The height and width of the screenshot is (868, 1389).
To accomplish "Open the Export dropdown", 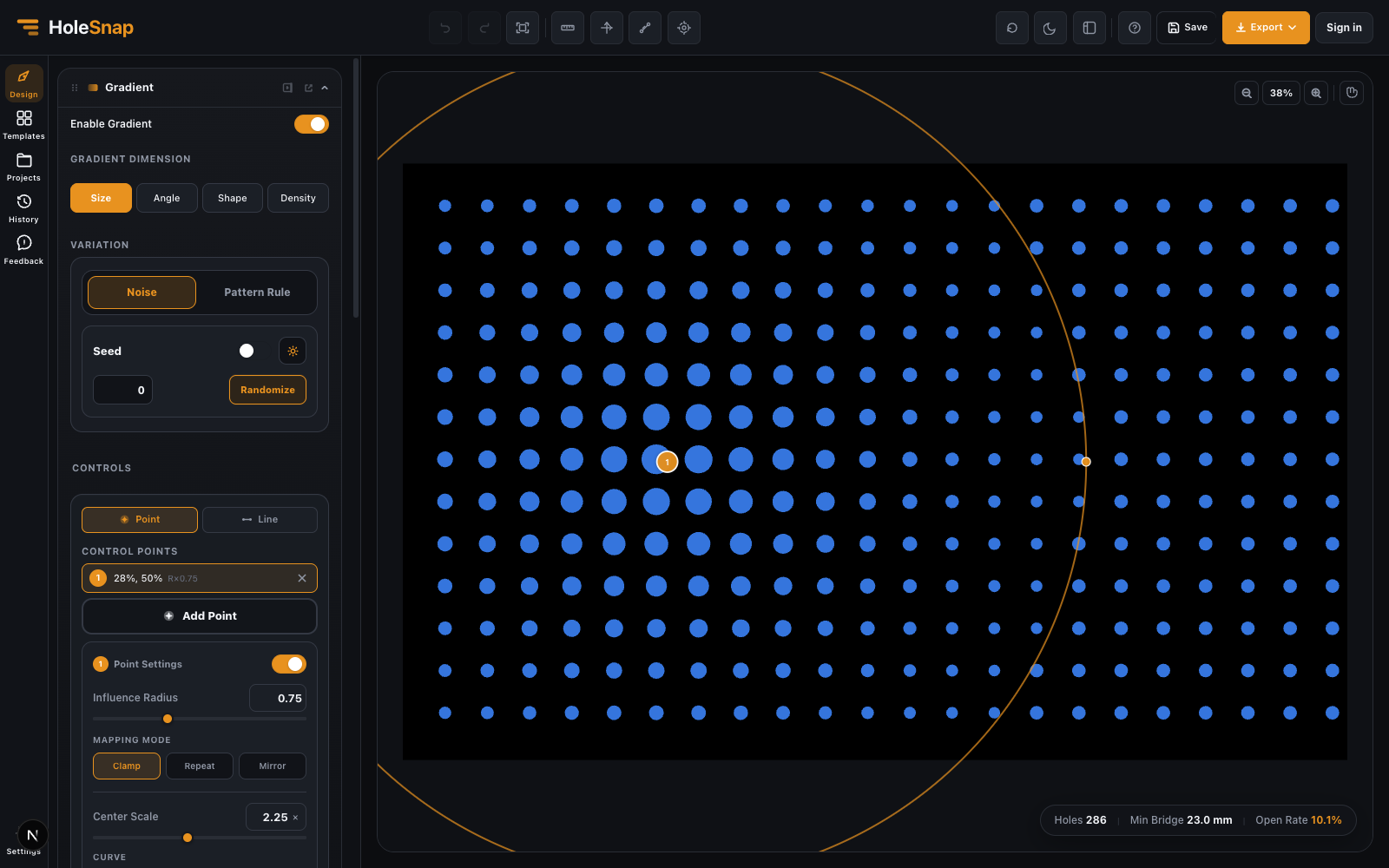I will [1266, 28].
